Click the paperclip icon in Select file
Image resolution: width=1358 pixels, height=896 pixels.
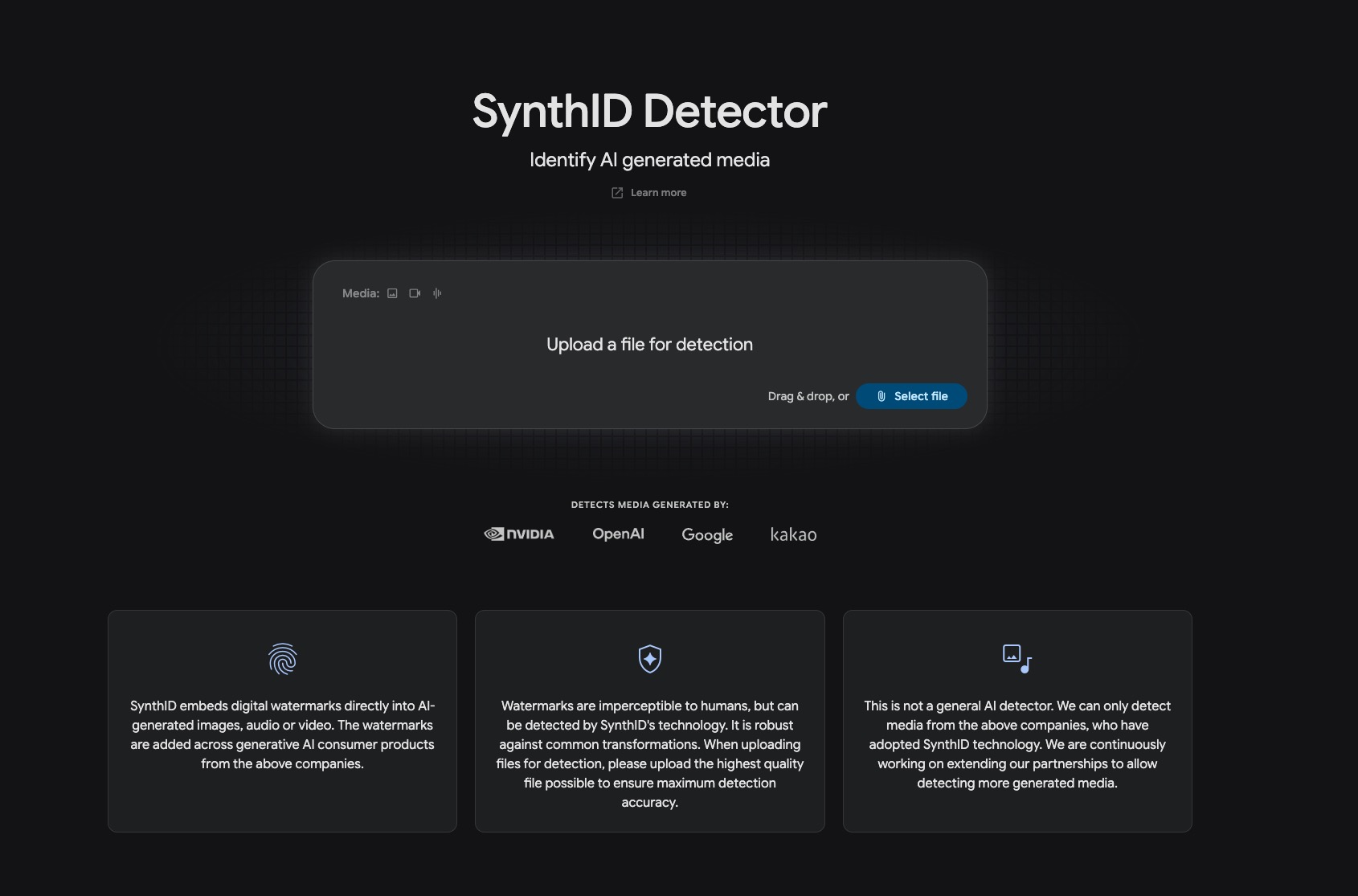(x=881, y=396)
